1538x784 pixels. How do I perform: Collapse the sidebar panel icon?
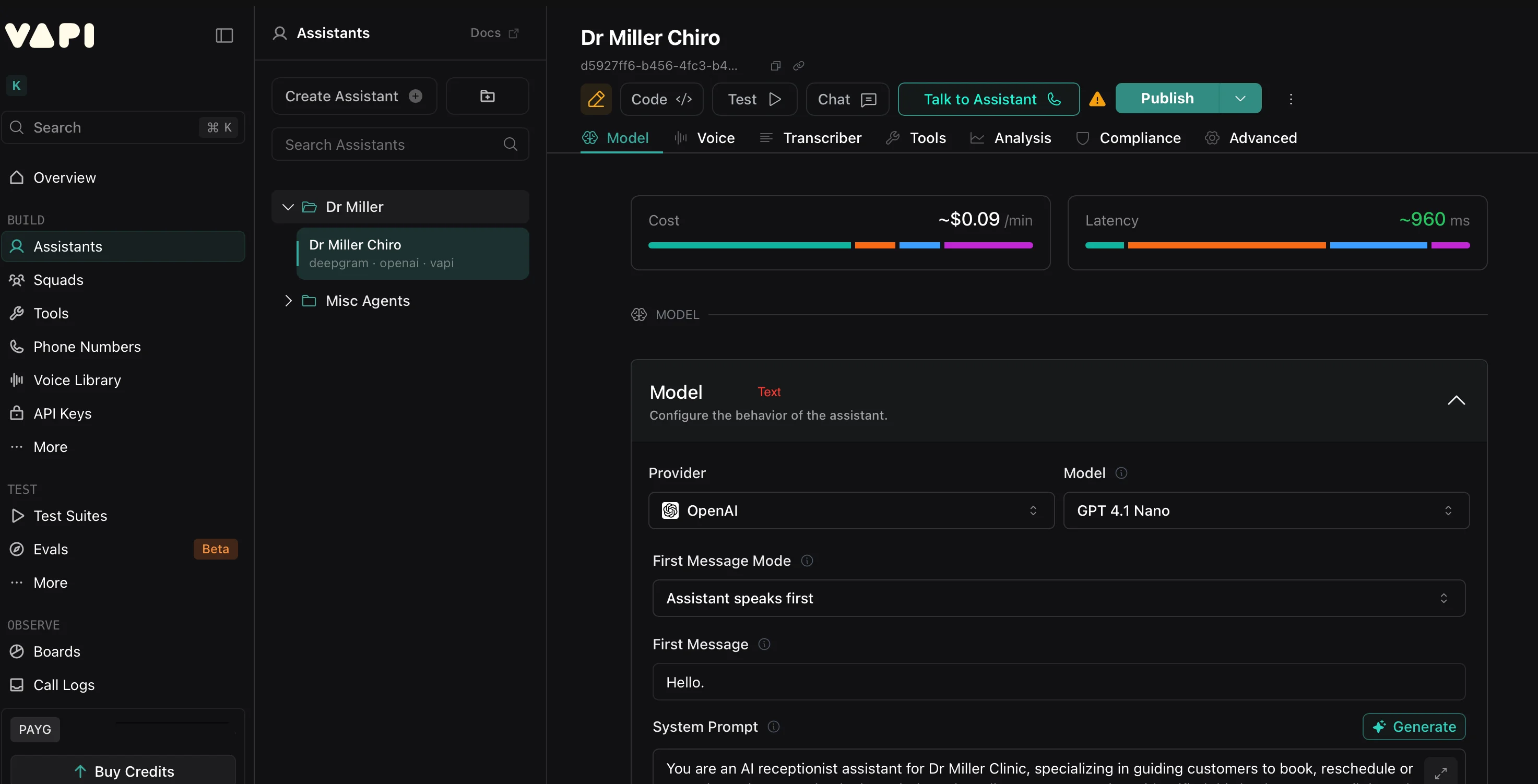224,35
